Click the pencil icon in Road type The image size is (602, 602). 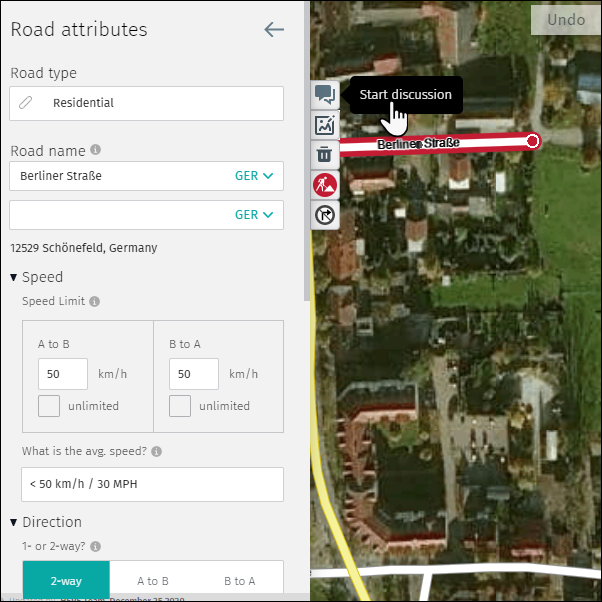pos(26,103)
